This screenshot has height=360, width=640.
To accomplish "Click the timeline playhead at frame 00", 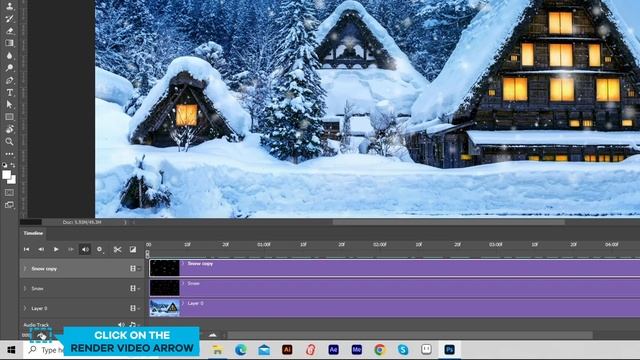I will click(x=147, y=254).
